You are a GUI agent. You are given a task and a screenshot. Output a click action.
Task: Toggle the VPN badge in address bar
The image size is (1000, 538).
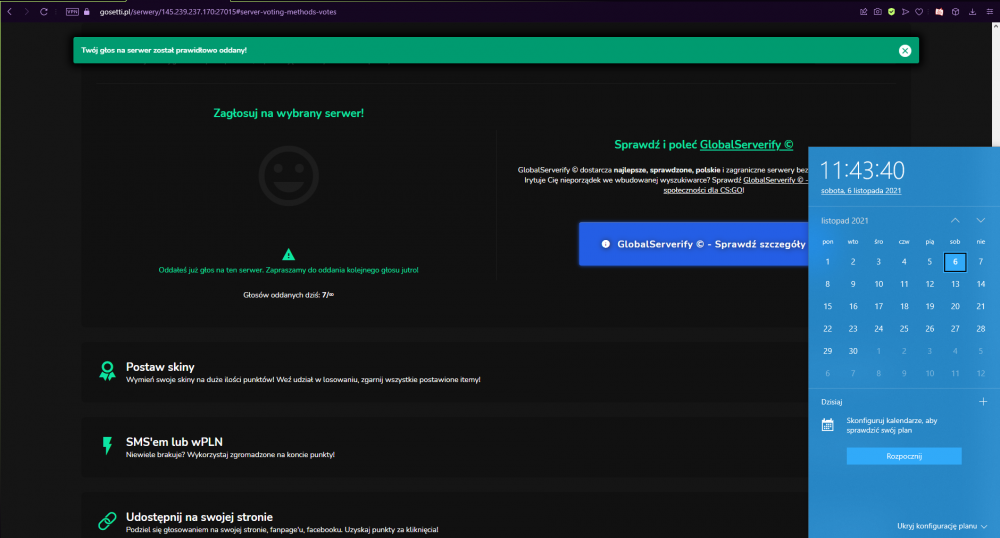[72, 11]
